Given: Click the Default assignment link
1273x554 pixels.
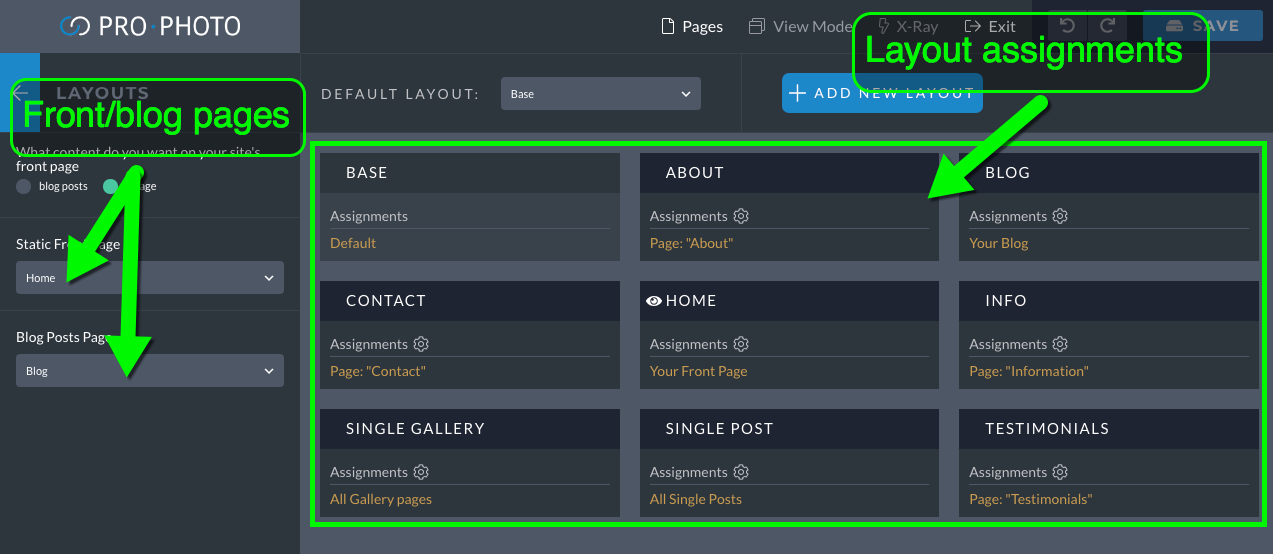Looking at the screenshot, I should (x=353, y=243).
